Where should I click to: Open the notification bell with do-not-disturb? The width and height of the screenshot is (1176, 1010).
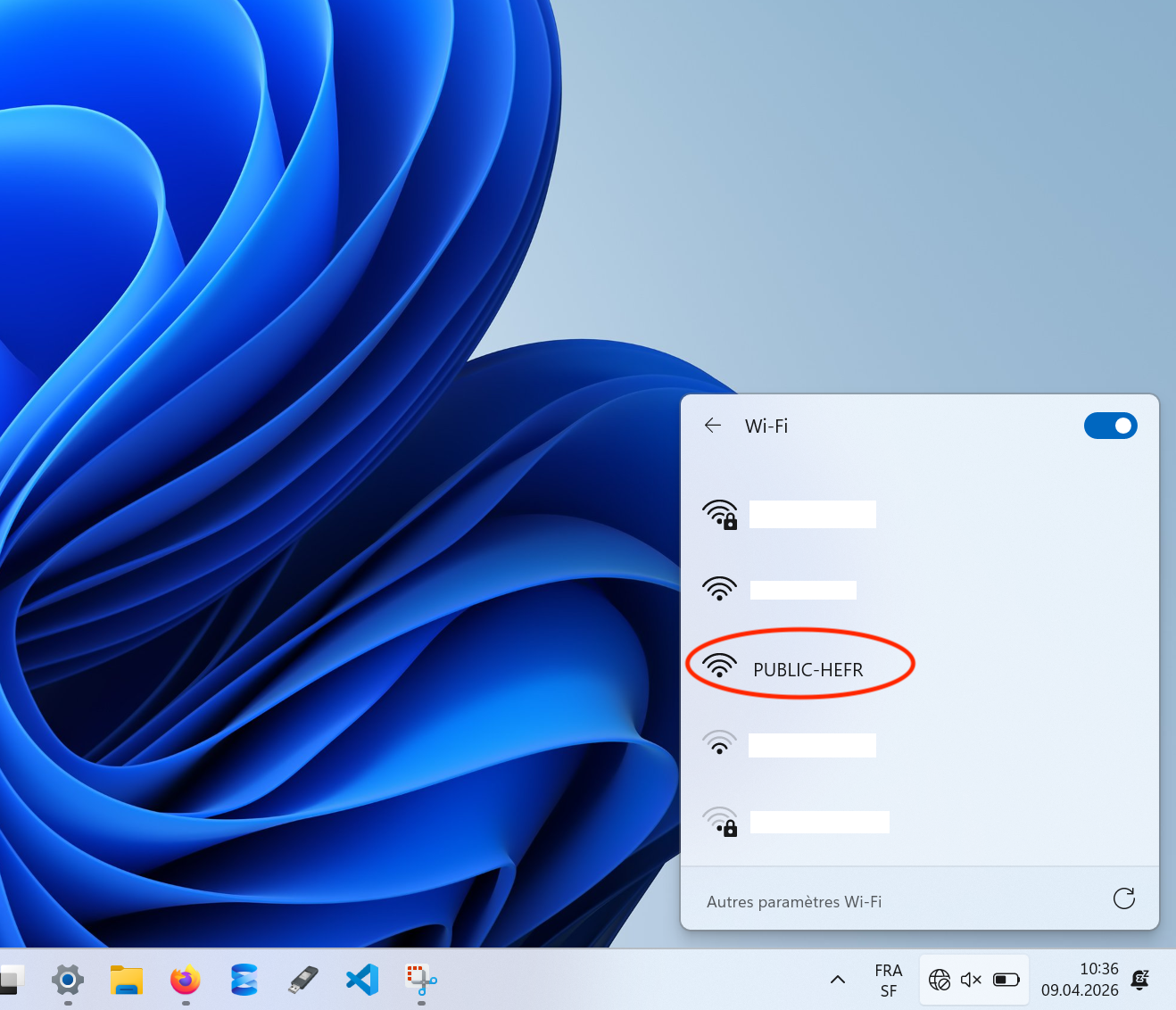point(1139,980)
